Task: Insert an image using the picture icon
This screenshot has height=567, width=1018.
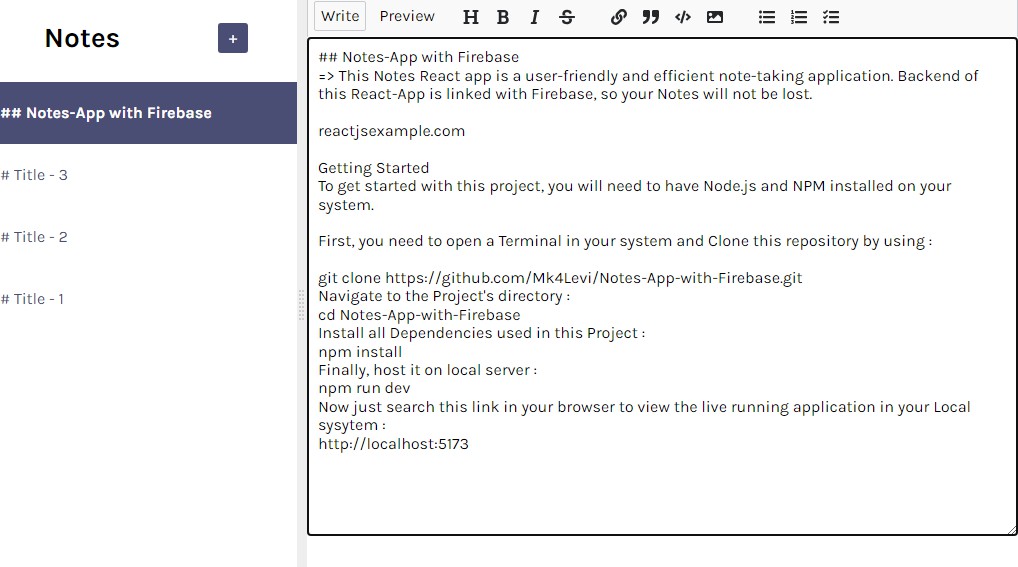Action: pos(715,17)
